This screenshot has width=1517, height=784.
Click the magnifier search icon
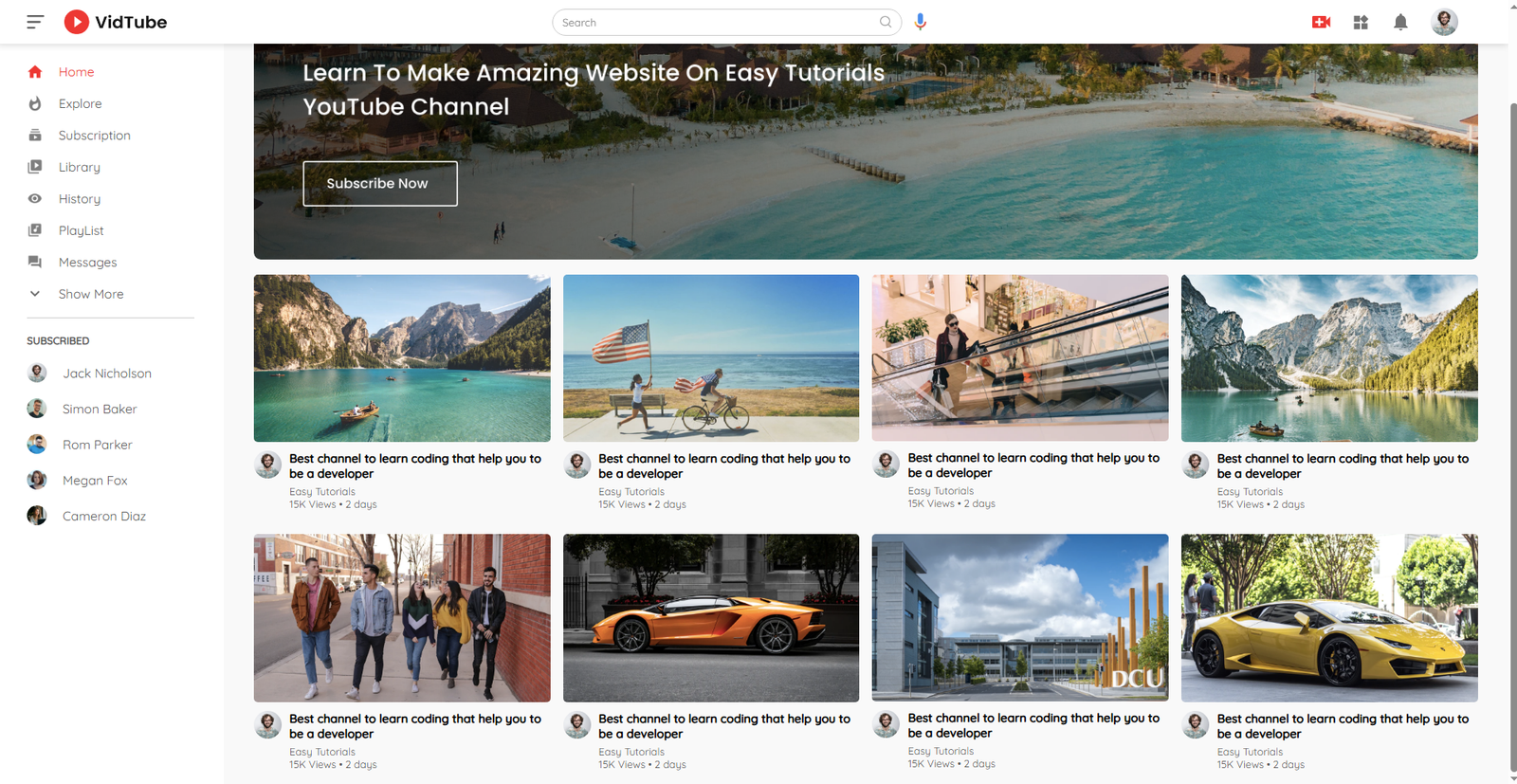point(886,22)
